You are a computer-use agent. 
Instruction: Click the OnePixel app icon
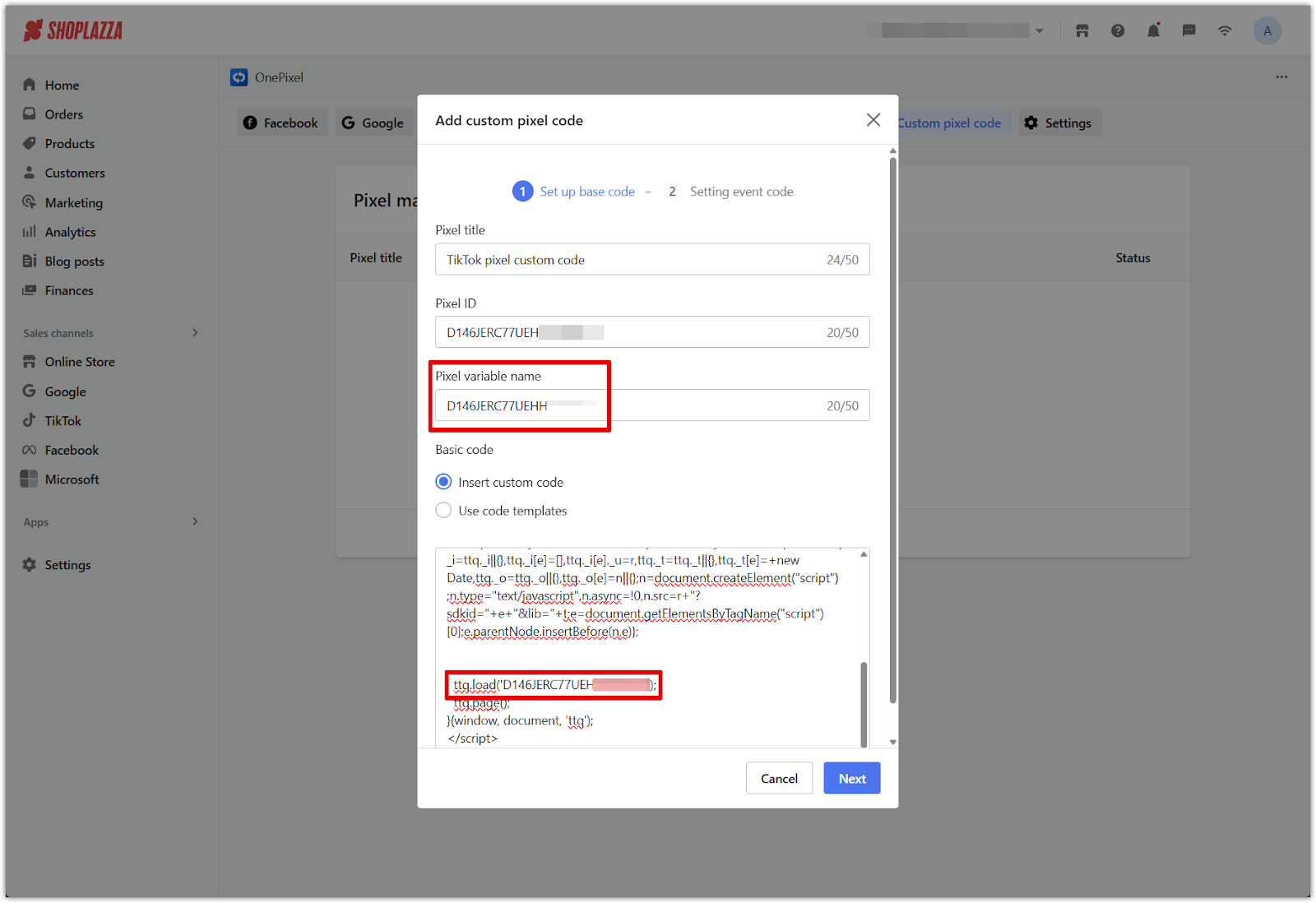(239, 77)
